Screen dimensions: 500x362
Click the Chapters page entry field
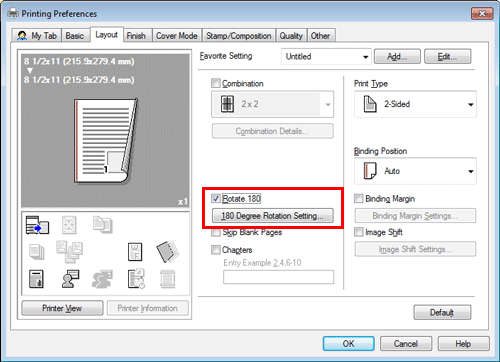[x=278, y=277]
